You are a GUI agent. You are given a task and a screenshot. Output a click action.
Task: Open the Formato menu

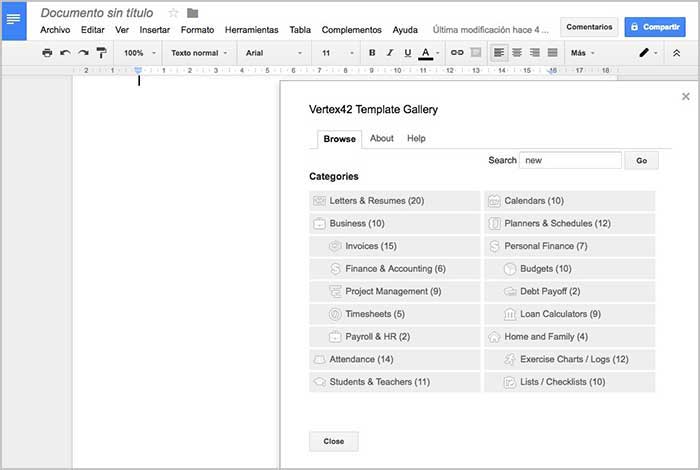point(197,30)
